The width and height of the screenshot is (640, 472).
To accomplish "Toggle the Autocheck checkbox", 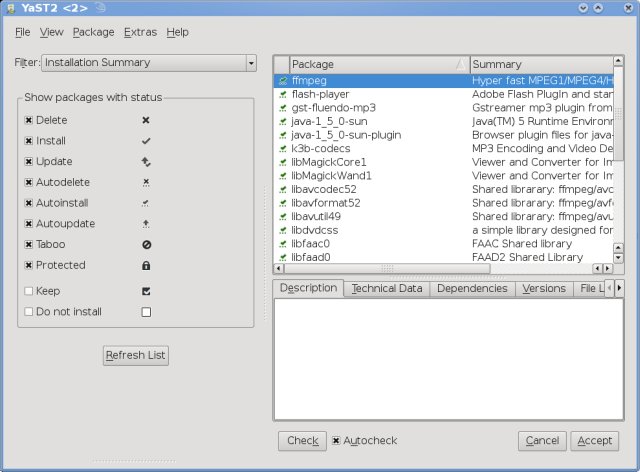I will 336,441.
